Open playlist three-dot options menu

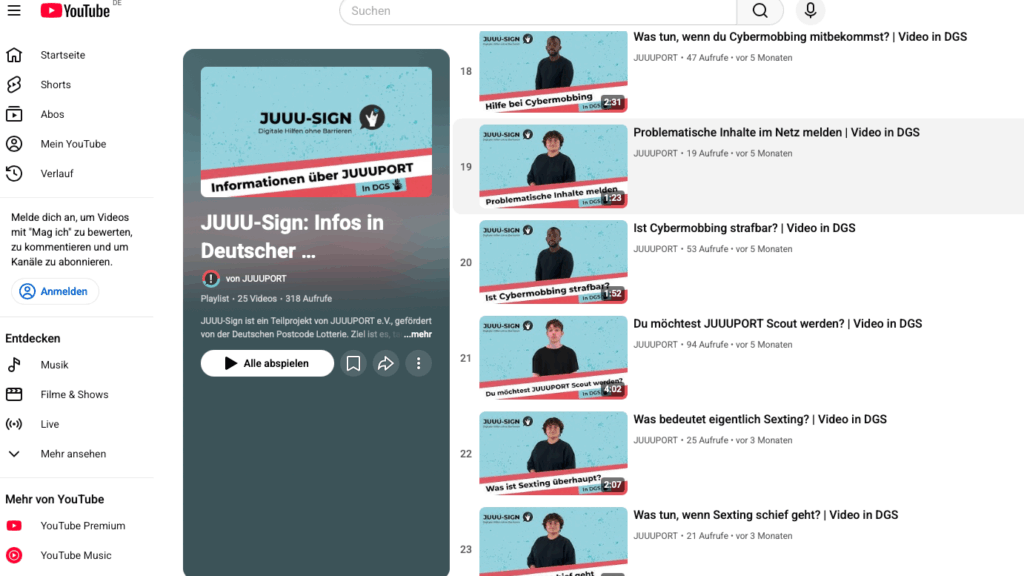(419, 363)
